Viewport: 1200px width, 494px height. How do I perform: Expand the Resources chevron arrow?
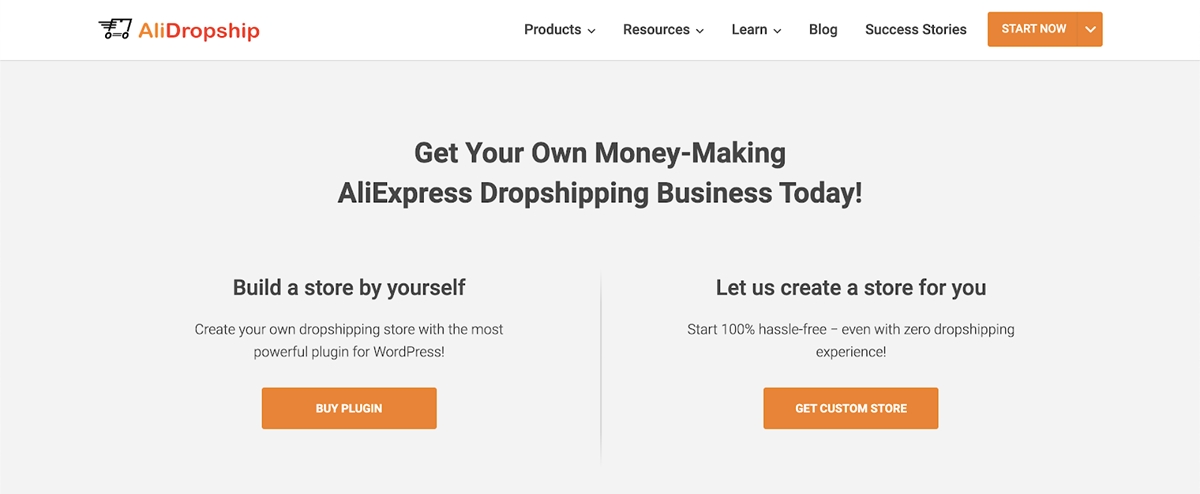pos(700,31)
